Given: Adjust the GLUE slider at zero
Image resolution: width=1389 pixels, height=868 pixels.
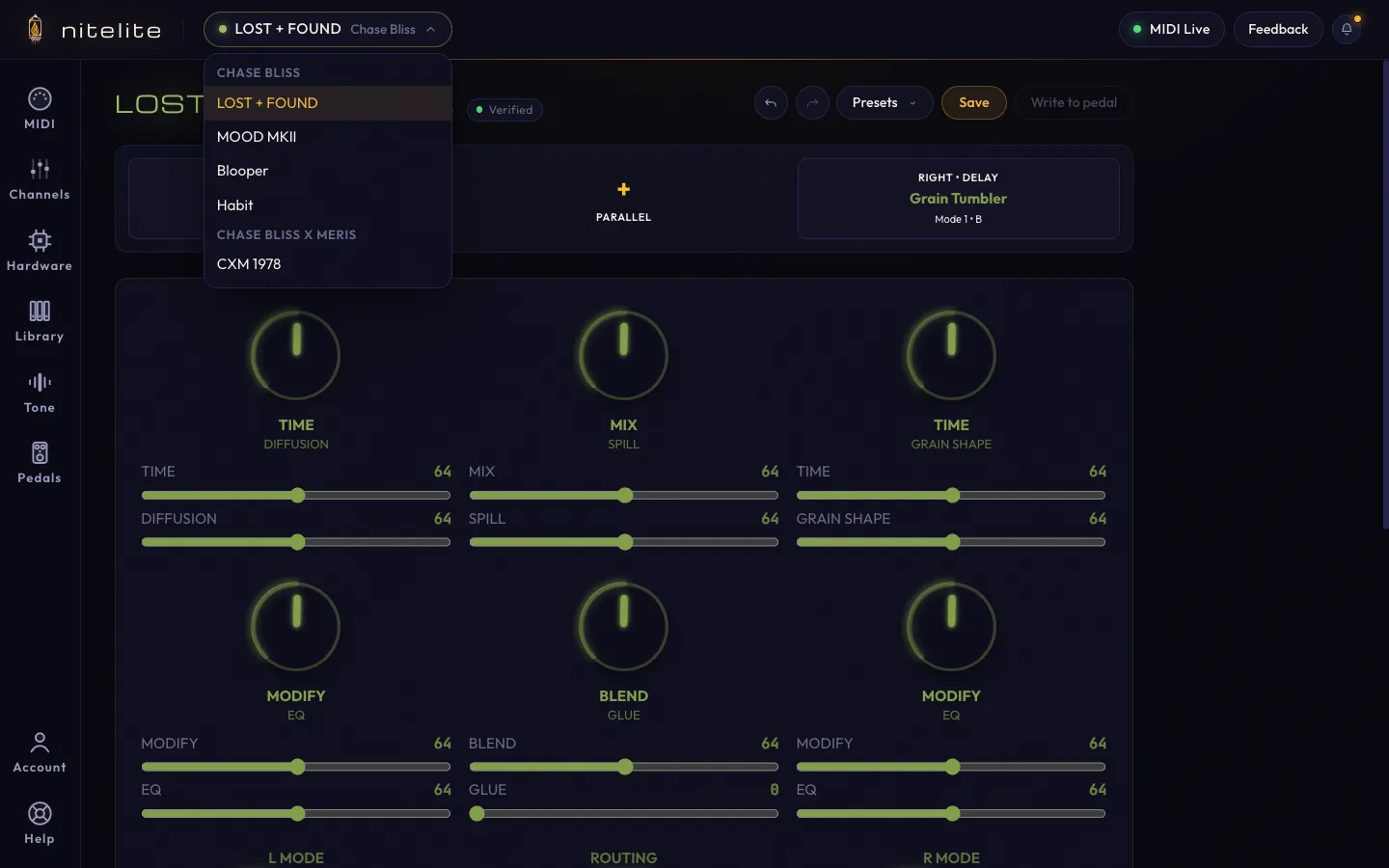Looking at the screenshot, I should click(x=623, y=814).
